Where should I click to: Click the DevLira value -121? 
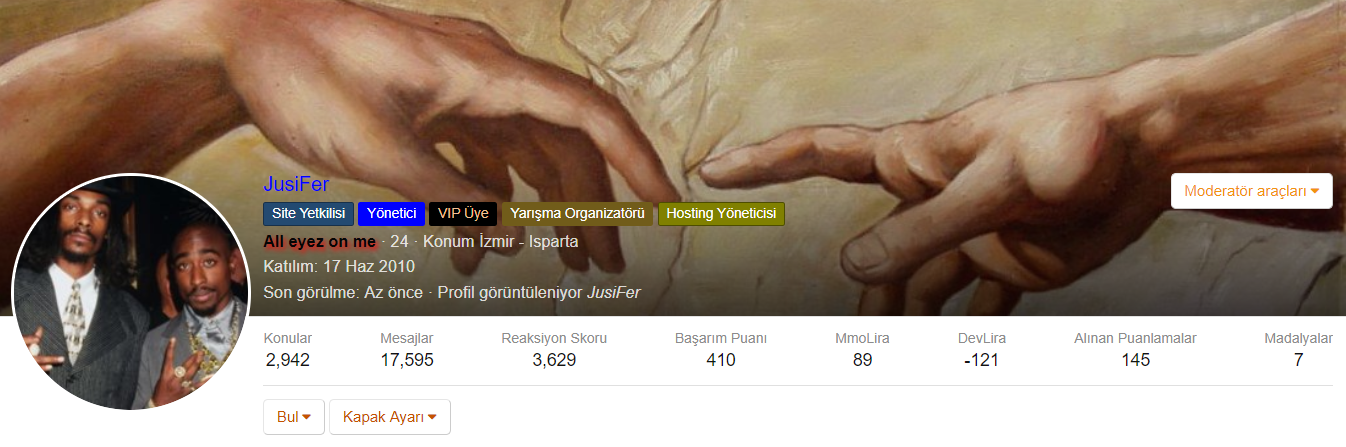(981, 360)
